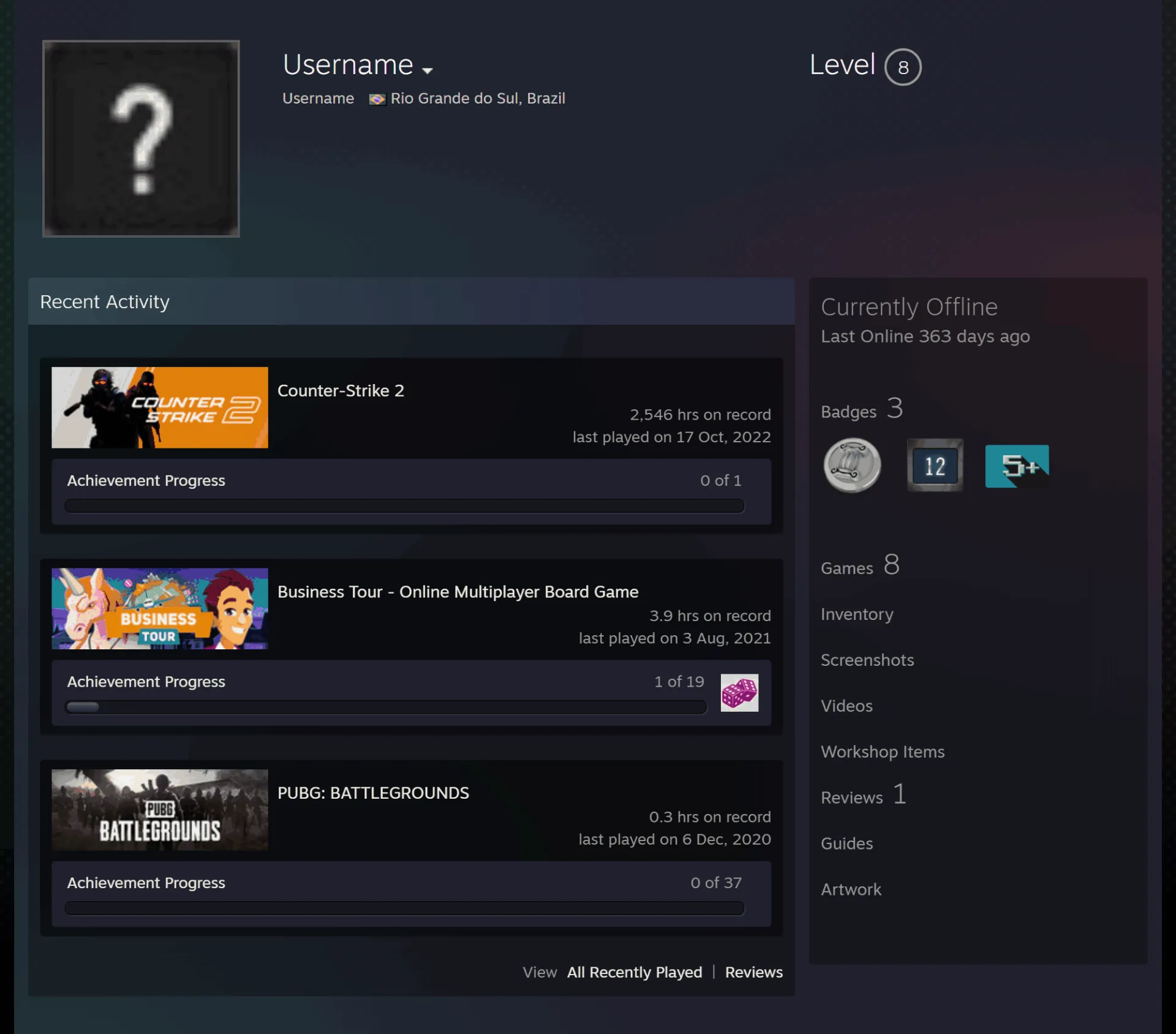1176x1034 pixels.
Task: Open the Badges section
Action: pos(862,409)
